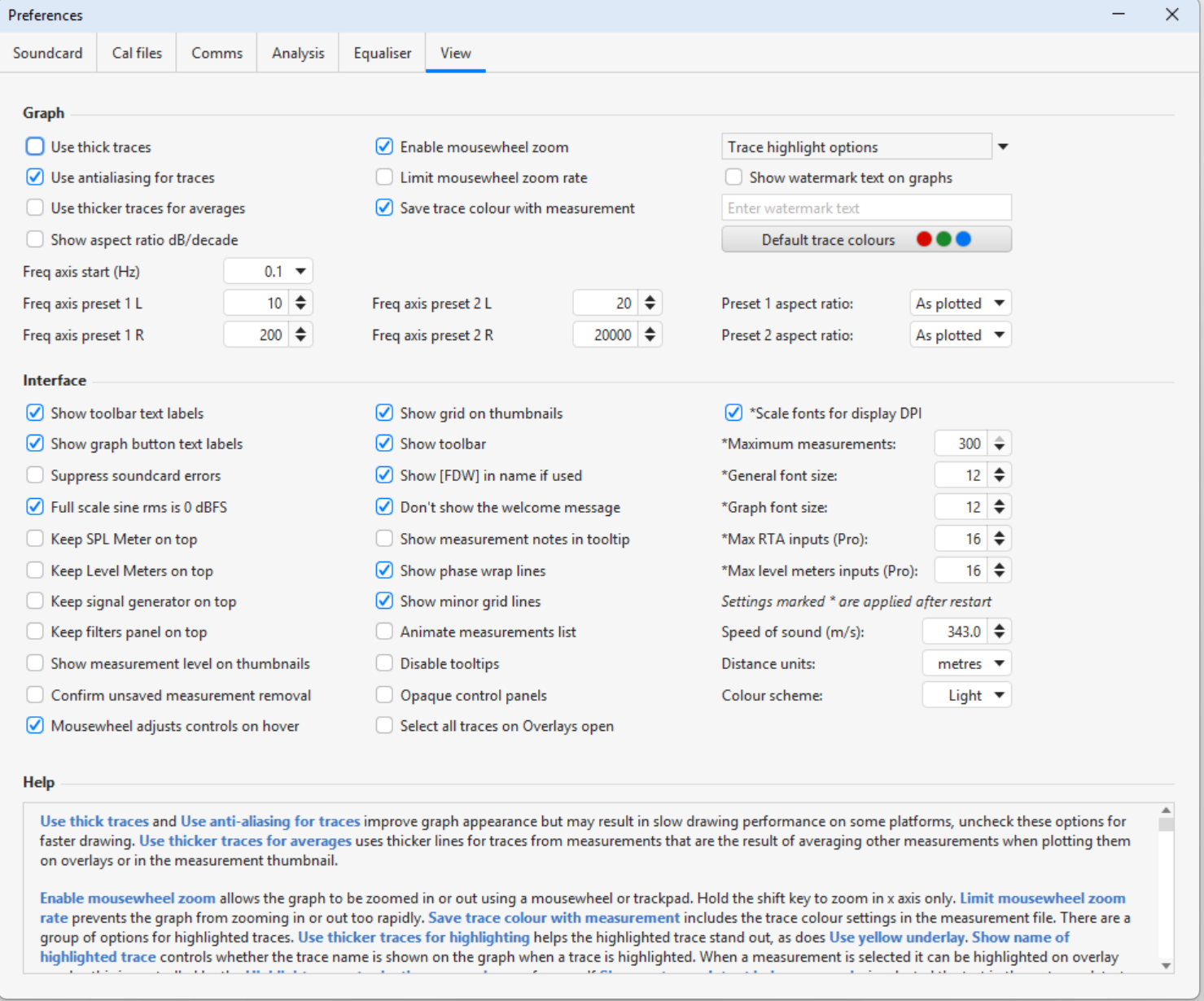Toggle Mousewheel adjusts controls on hover
This screenshot has height=1001, width=1204.
(35, 726)
